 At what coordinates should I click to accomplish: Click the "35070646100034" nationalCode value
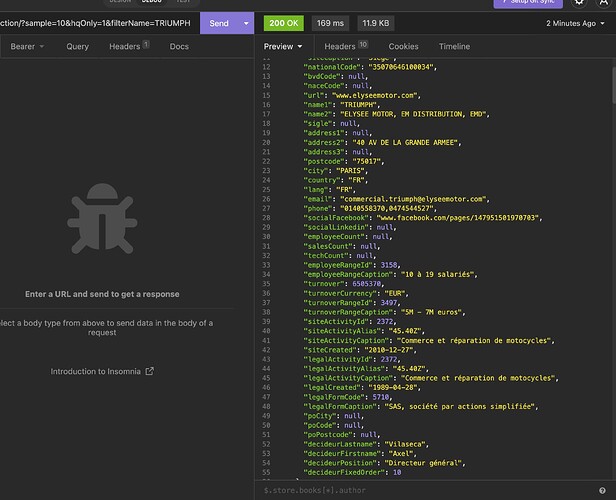click(x=401, y=67)
